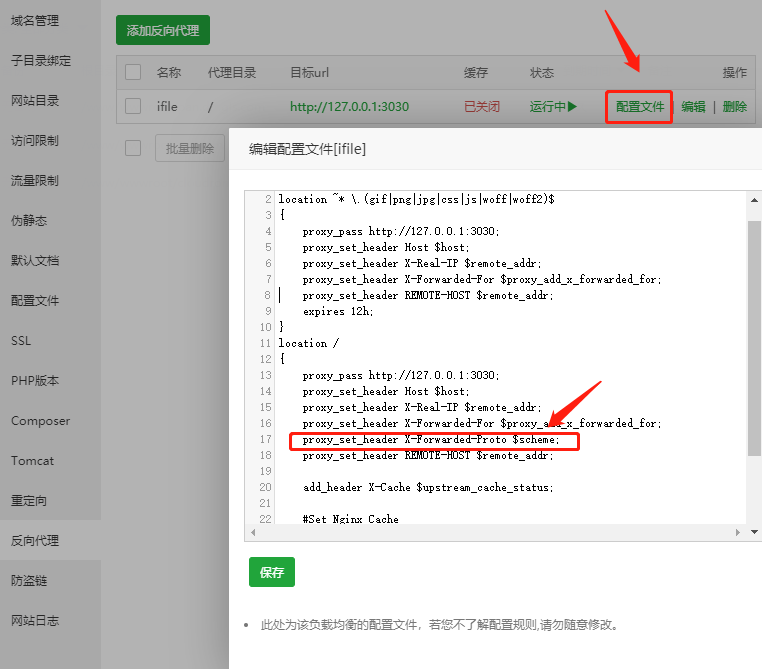This screenshot has height=669, width=762.
Task: Go to 网站日志 sidebar tab
Action: click(35, 620)
